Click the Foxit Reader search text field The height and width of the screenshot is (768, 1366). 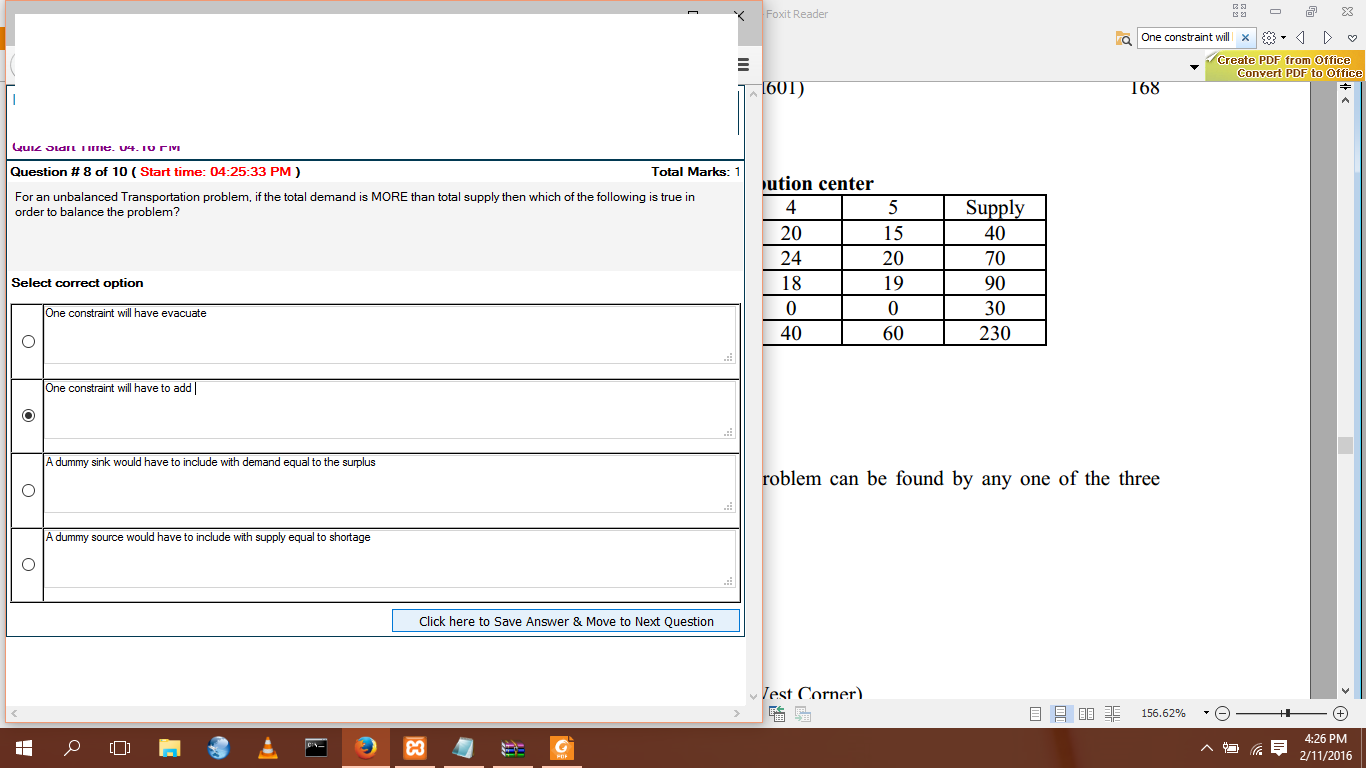[x=1186, y=38]
